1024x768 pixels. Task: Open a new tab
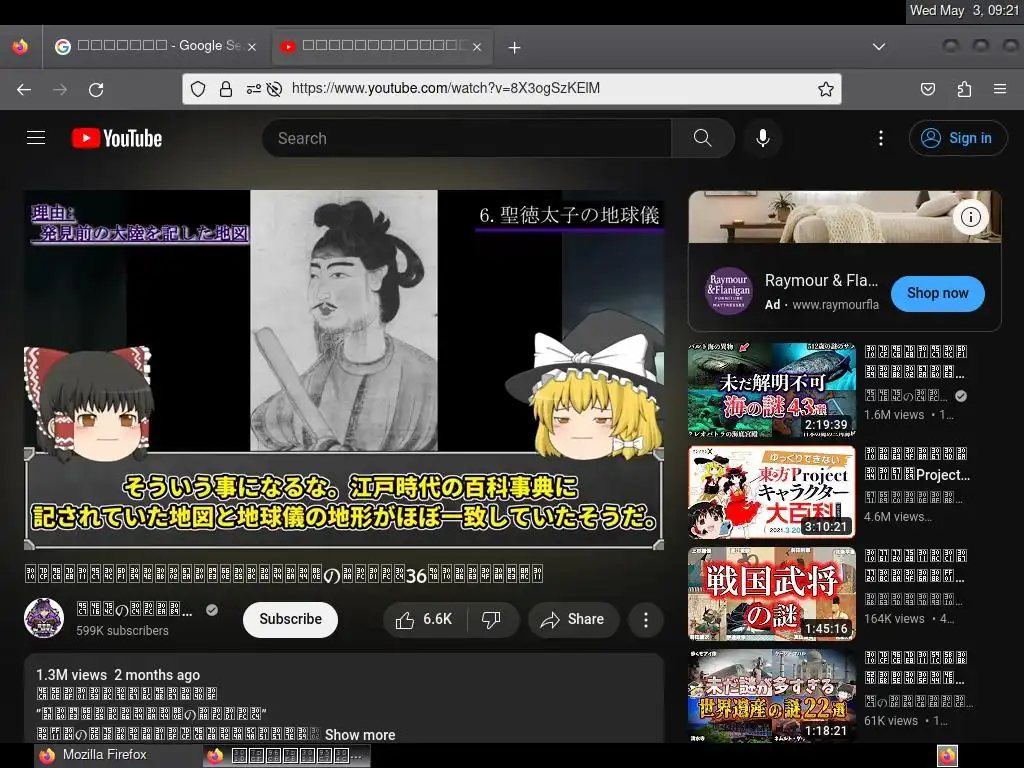coord(515,47)
